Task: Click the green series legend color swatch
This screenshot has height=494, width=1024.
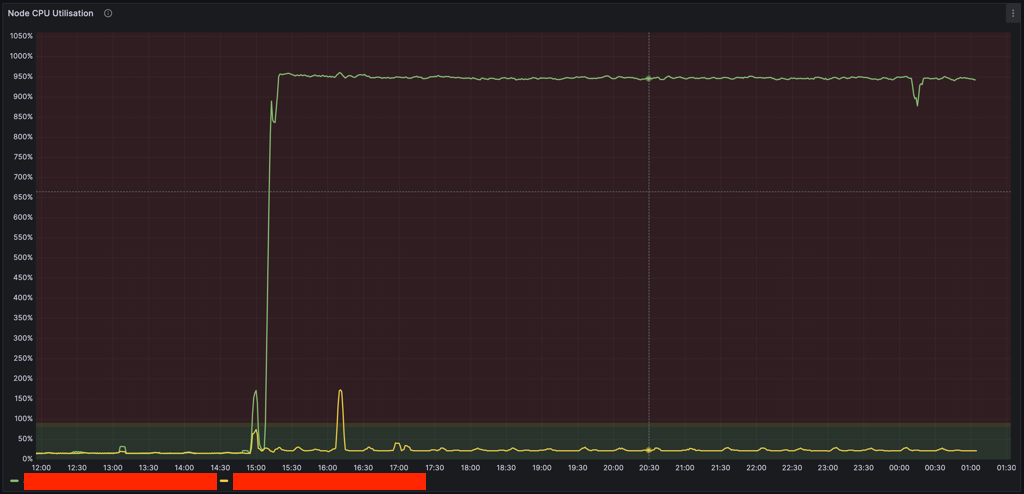Action: pyautogui.click(x=14, y=481)
